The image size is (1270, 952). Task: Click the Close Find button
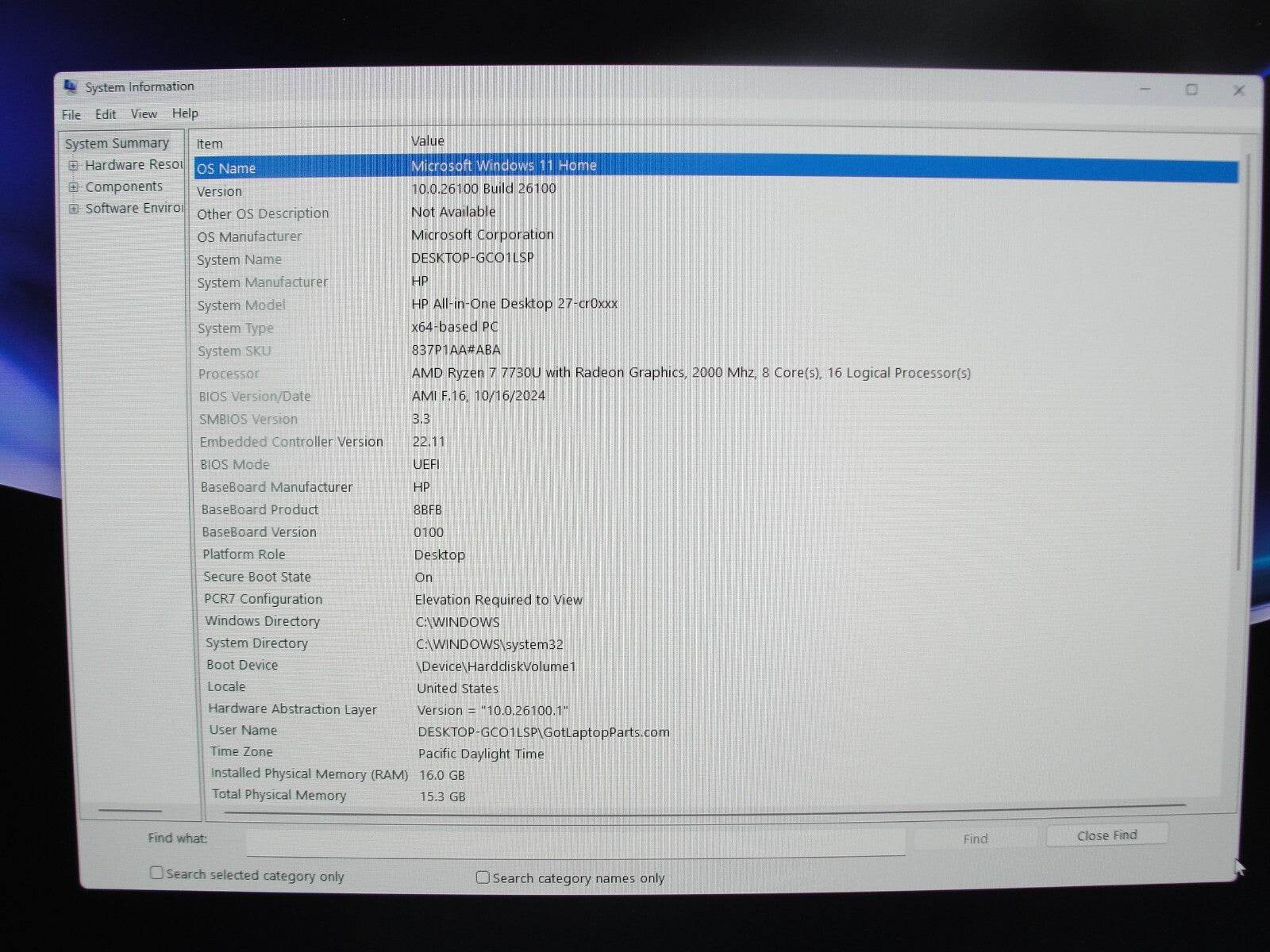click(x=1106, y=835)
